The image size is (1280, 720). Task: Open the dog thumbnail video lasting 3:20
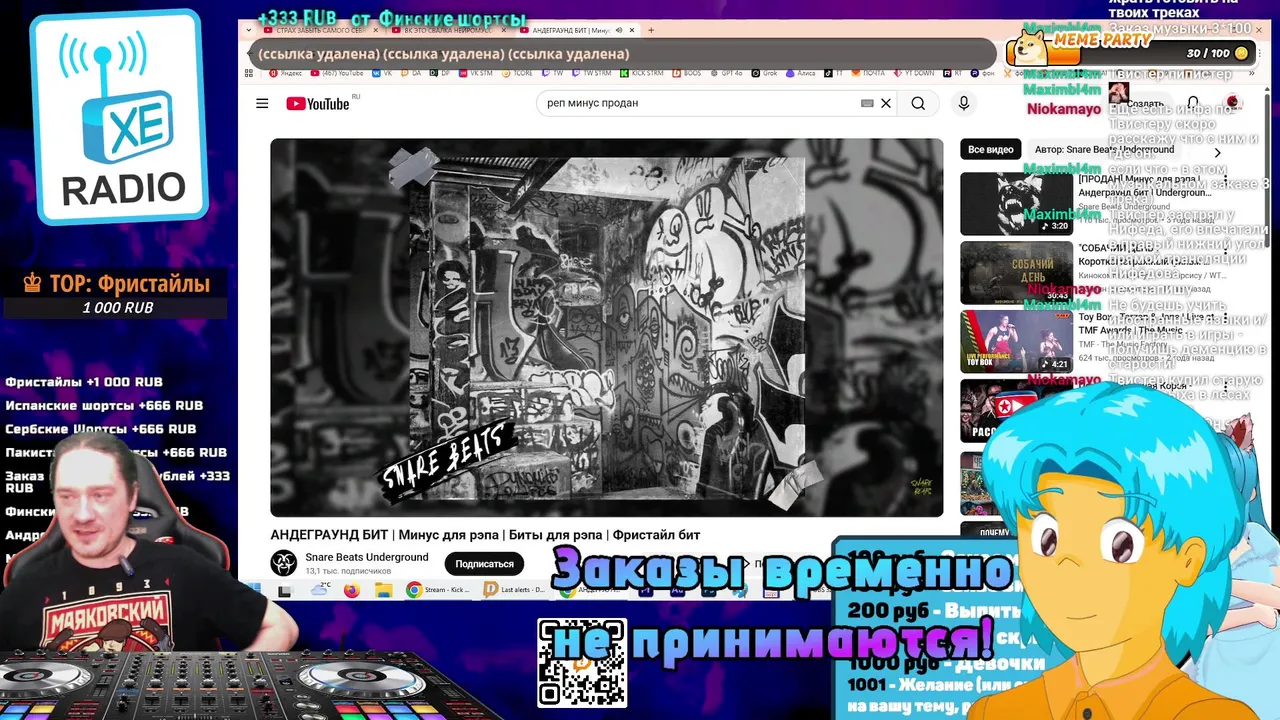(1016, 204)
